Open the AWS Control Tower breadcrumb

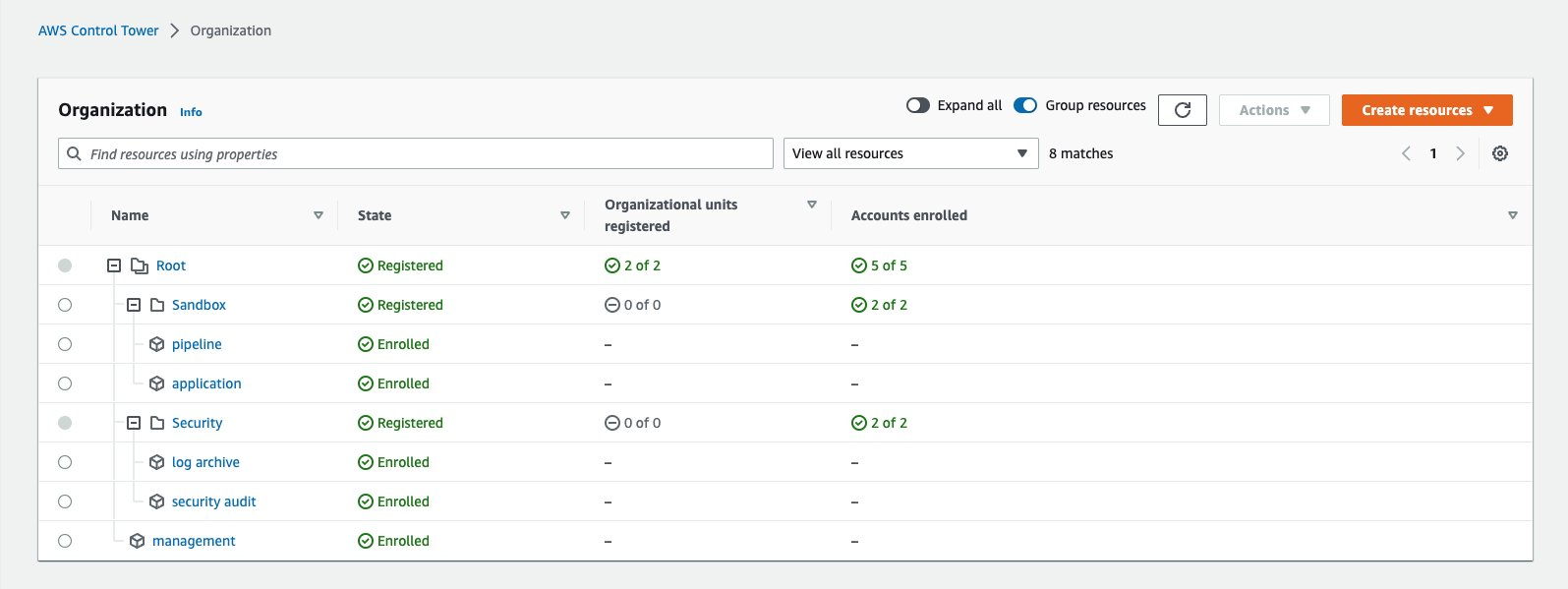click(x=98, y=30)
